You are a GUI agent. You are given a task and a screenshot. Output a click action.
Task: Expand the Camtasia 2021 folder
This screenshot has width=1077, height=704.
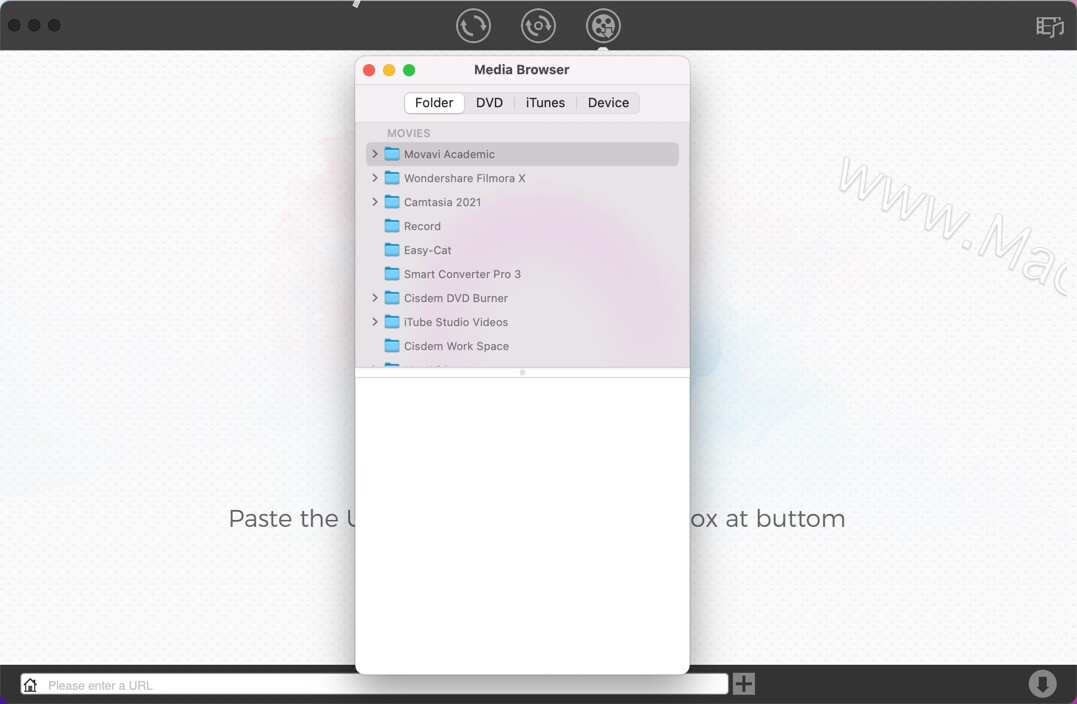point(374,202)
